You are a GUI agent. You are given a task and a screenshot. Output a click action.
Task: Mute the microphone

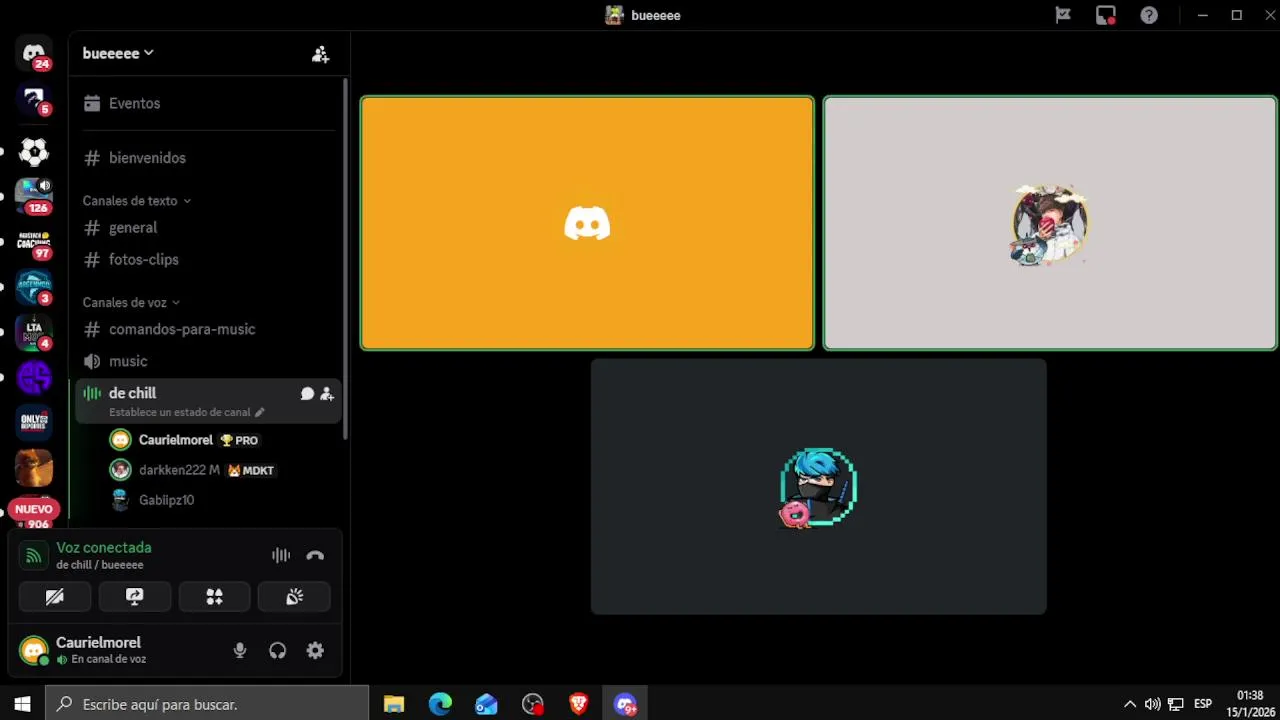click(240, 651)
